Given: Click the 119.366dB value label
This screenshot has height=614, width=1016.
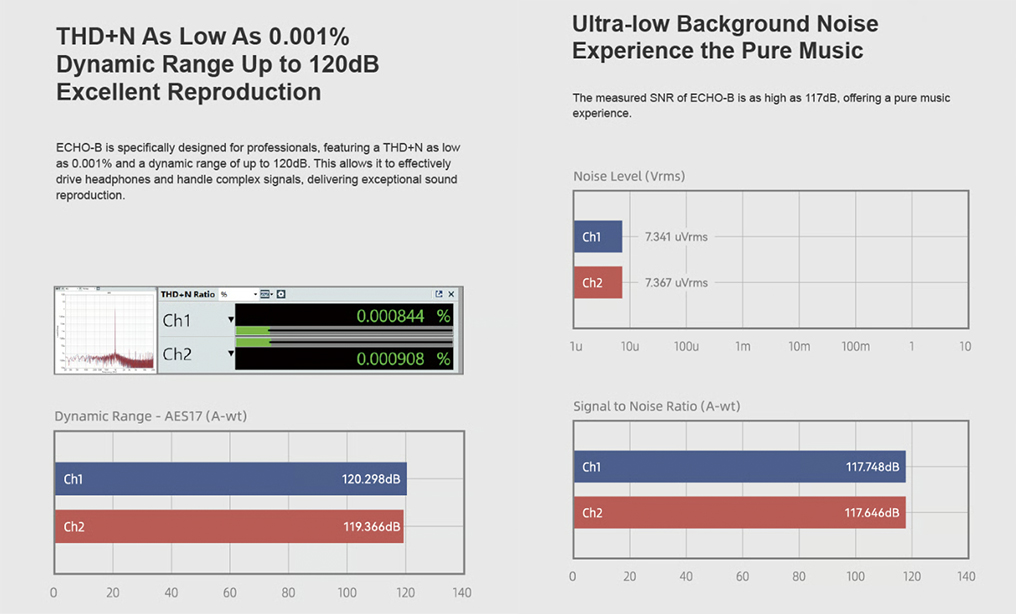Looking at the screenshot, I should pos(371,527).
